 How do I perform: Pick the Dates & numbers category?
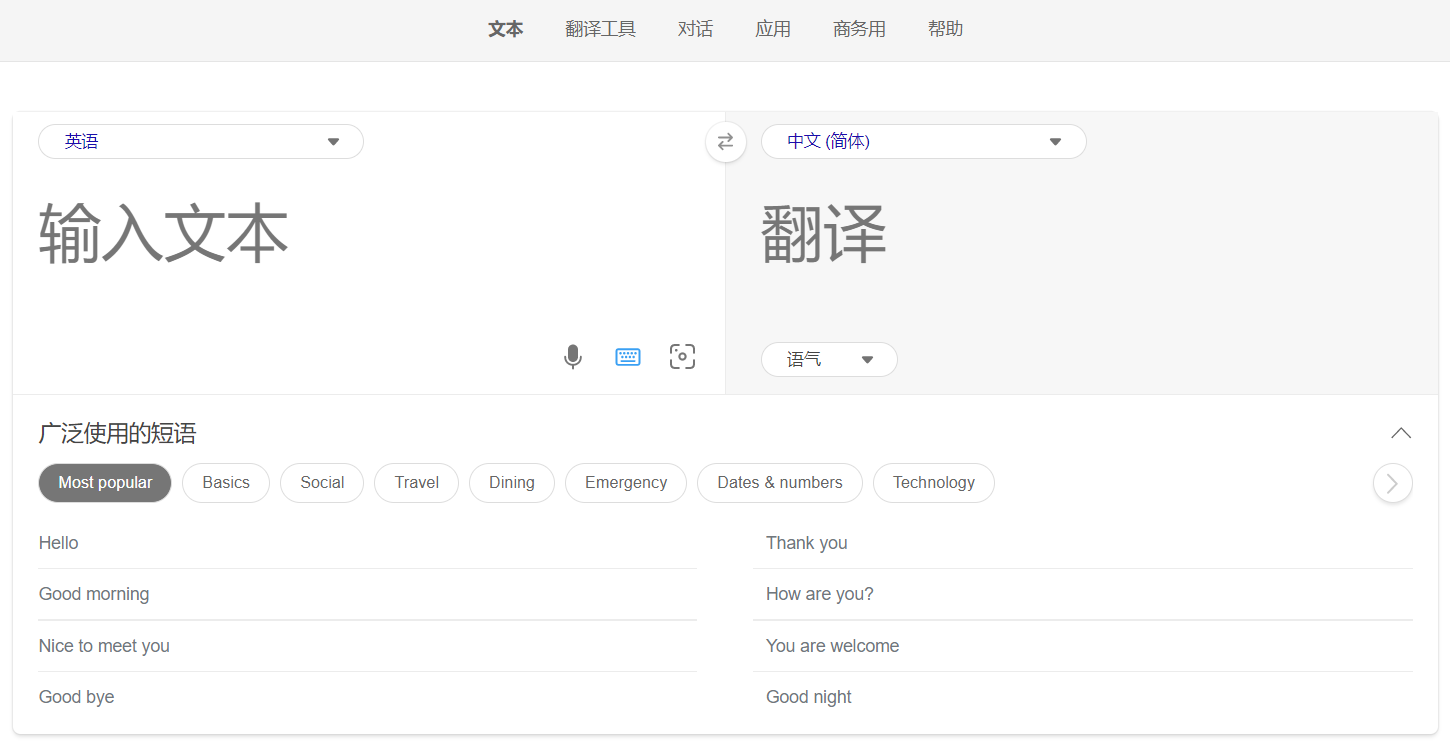[779, 483]
